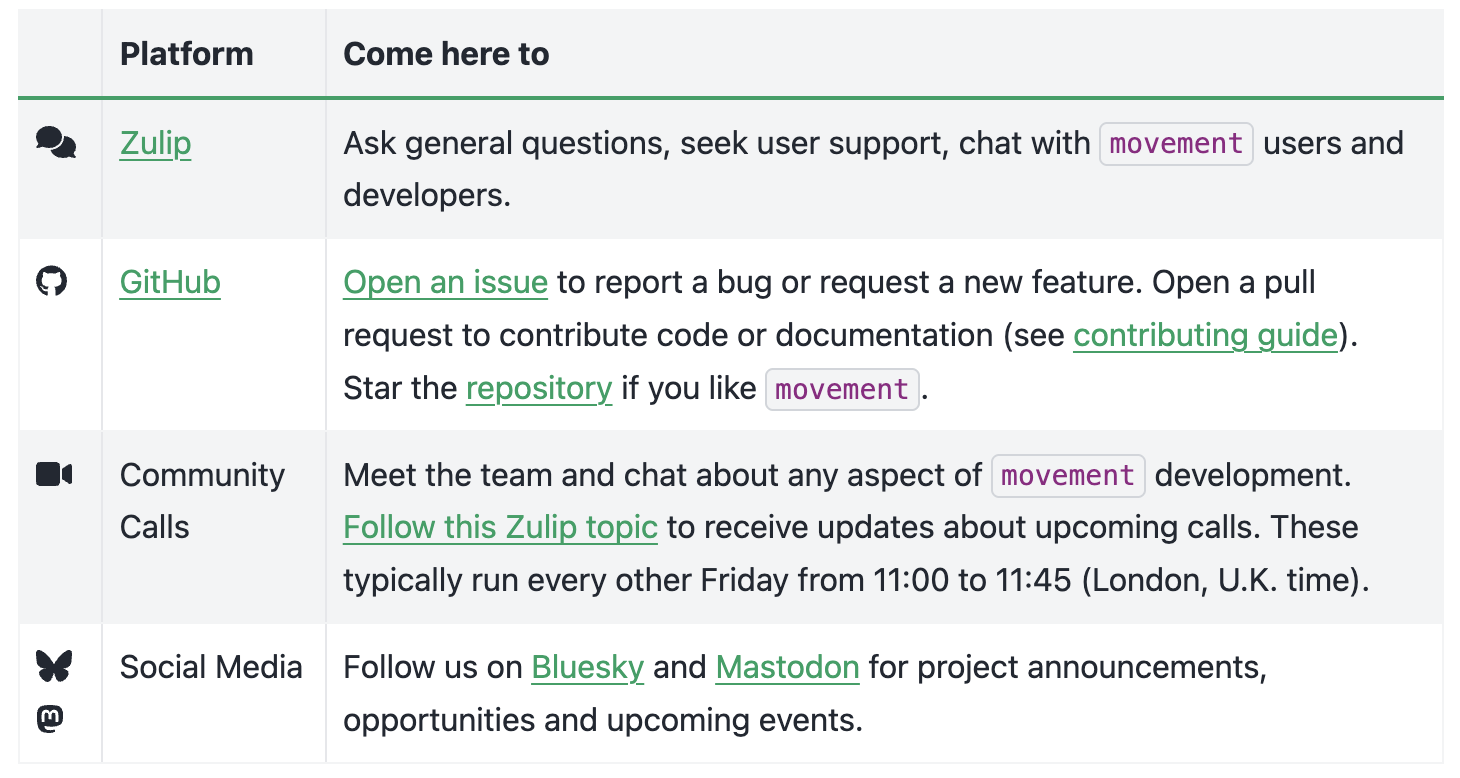Screen dimensions: 1460x778
Task: Click the "Platform" column header
Action: pyautogui.click(x=186, y=54)
